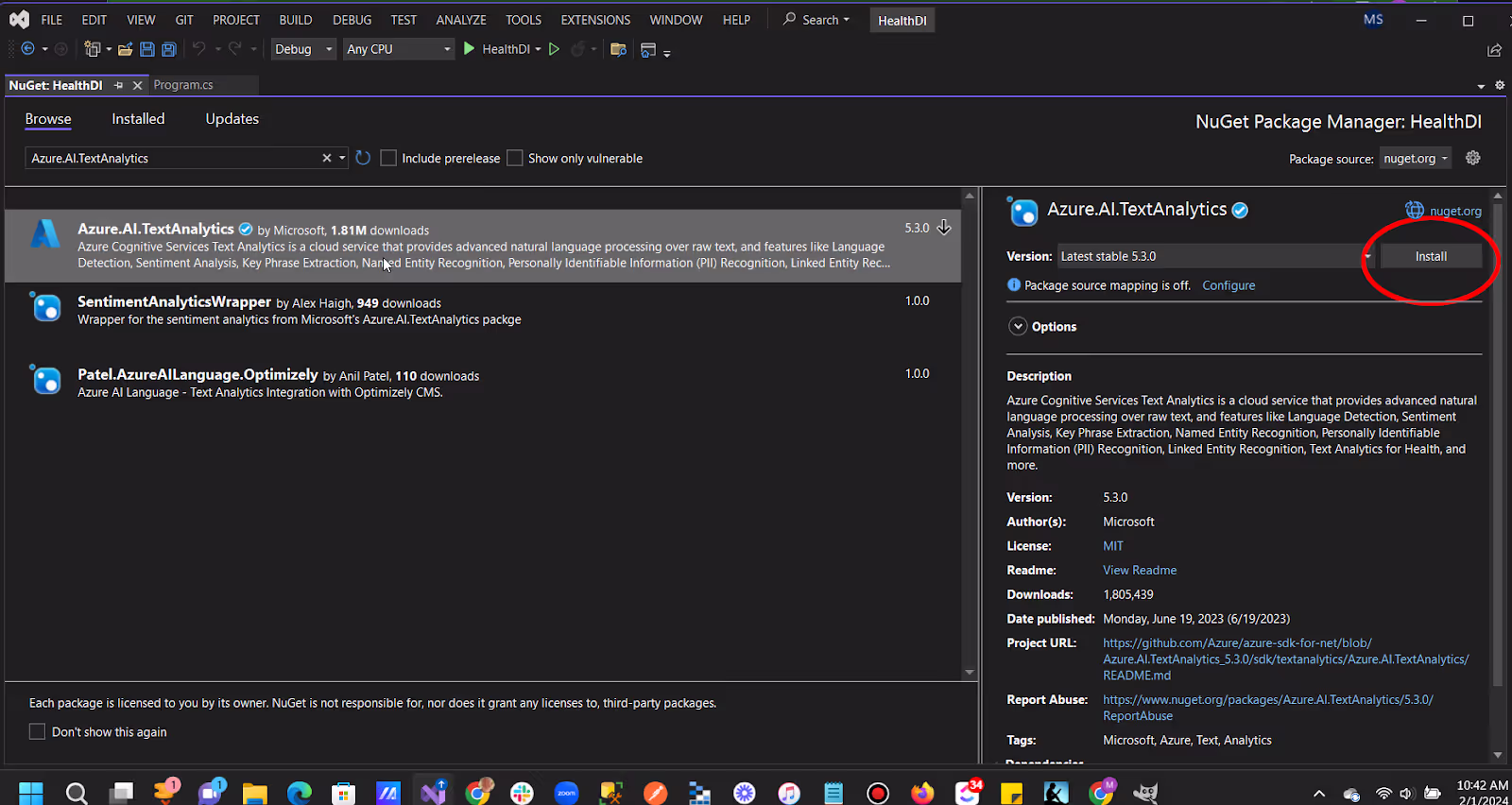Open Windows Start menu
The height and width of the screenshot is (805, 1512).
pyautogui.click(x=31, y=793)
